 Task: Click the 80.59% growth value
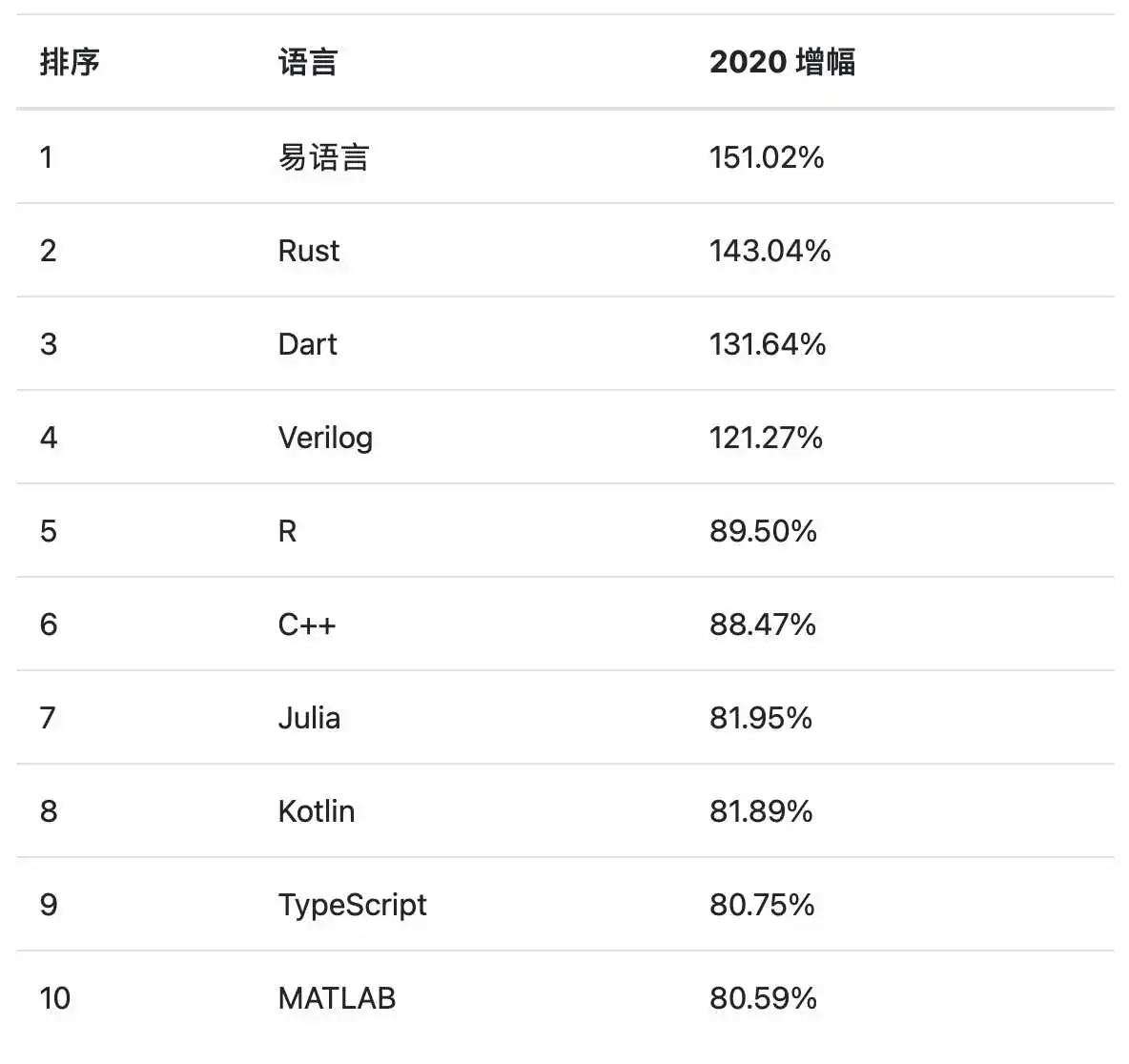[763, 998]
